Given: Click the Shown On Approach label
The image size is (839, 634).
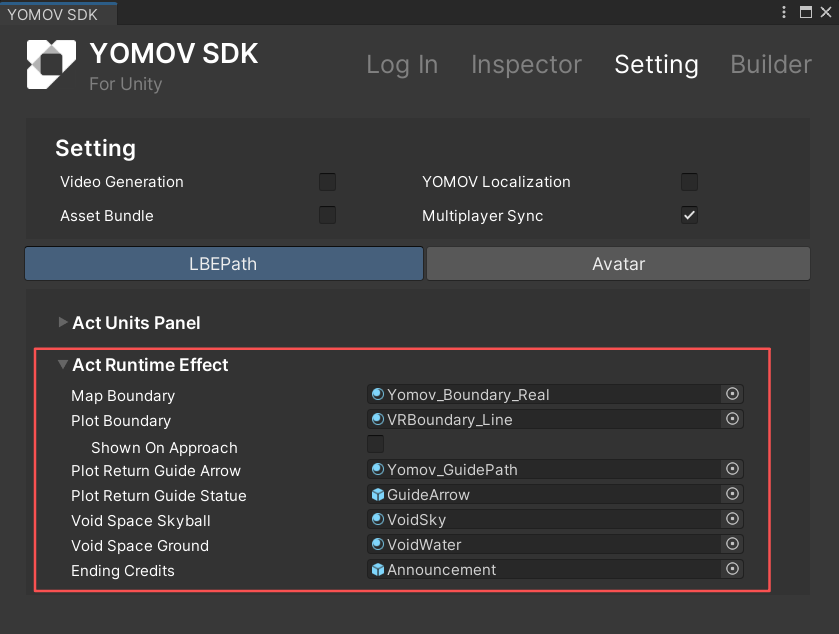Looking at the screenshot, I should click(x=164, y=448).
